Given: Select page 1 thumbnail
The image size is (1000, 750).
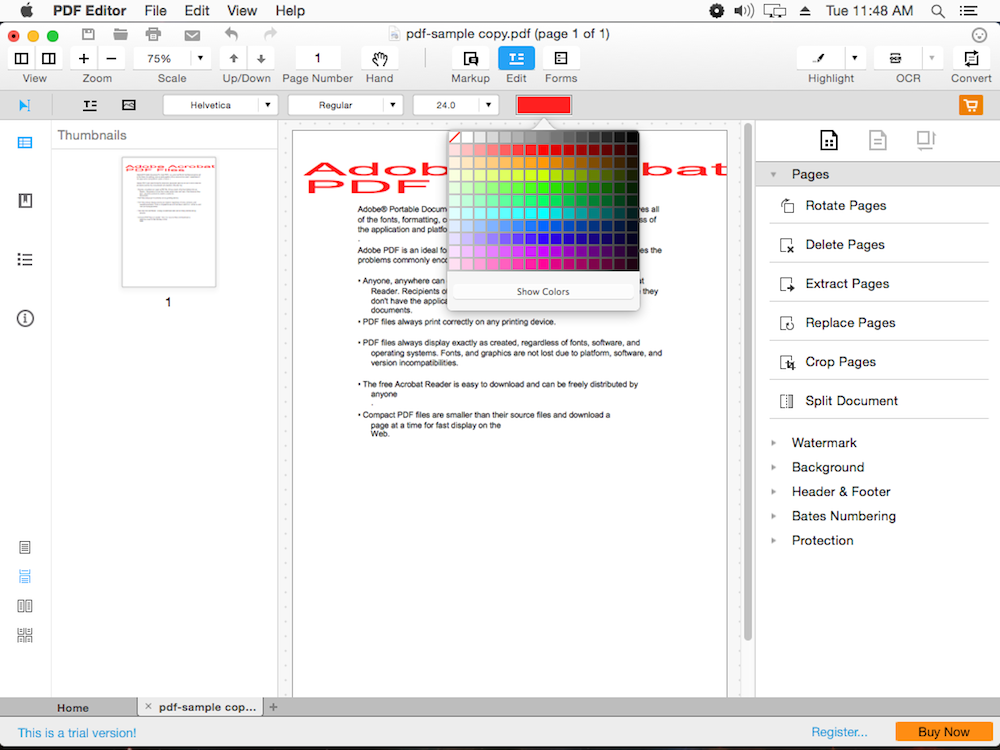Looking at the screenshot, I should point(169,222).
